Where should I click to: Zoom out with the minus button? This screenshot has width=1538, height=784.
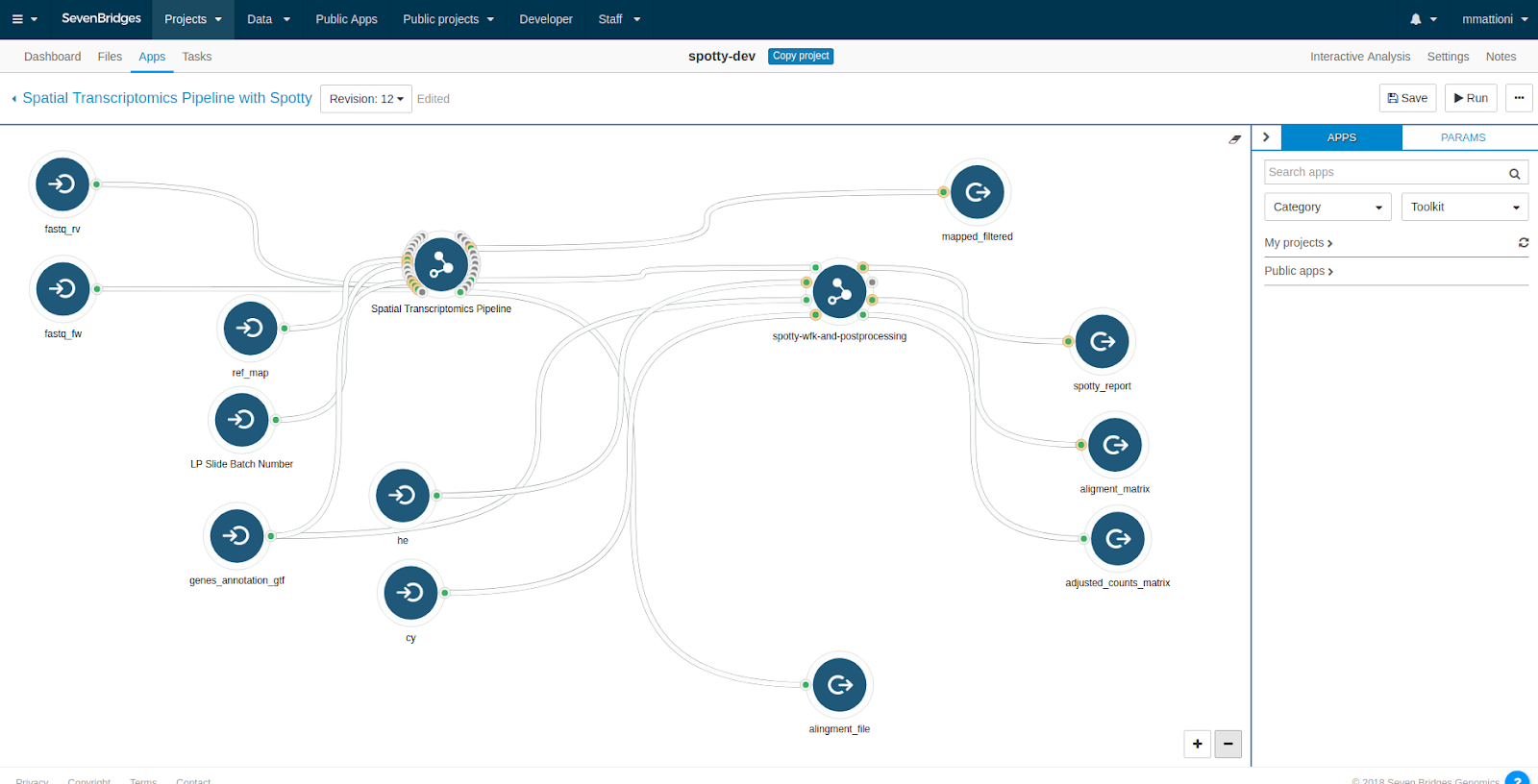click(1228, 744)
